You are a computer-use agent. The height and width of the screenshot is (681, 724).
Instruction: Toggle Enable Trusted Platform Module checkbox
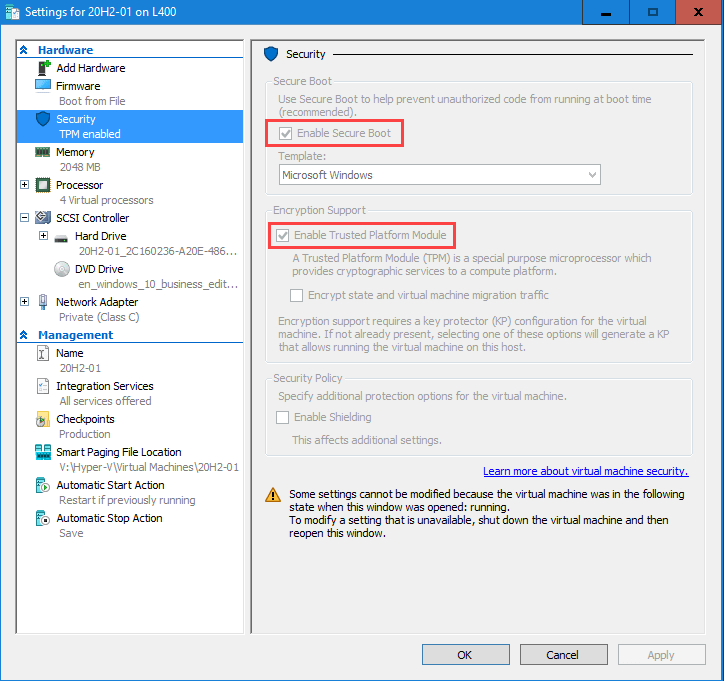pyautogui.click(x=282, y=235)
